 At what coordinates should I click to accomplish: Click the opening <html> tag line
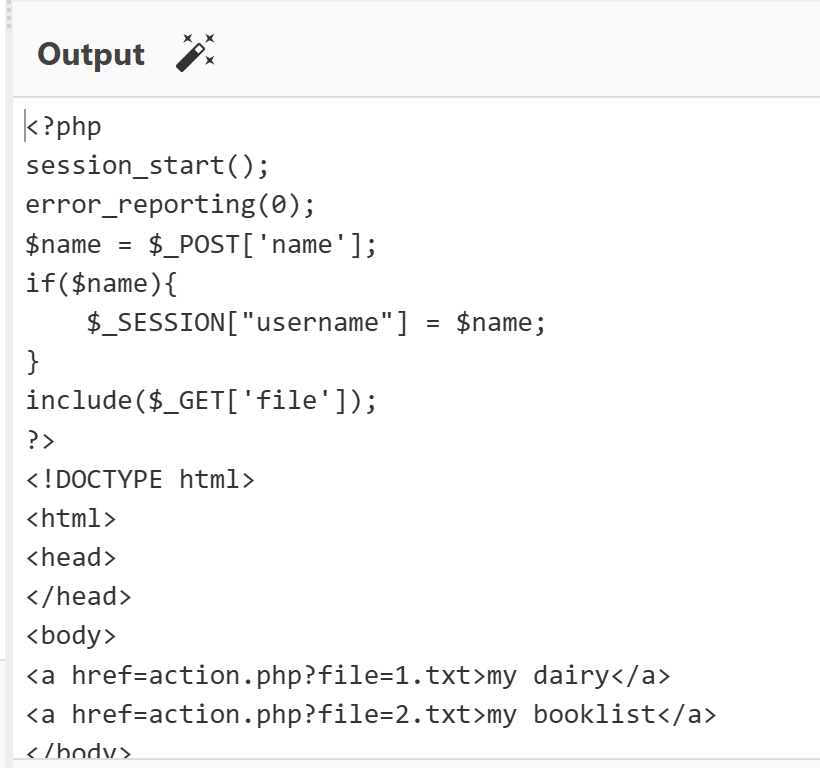pos(71,518)
